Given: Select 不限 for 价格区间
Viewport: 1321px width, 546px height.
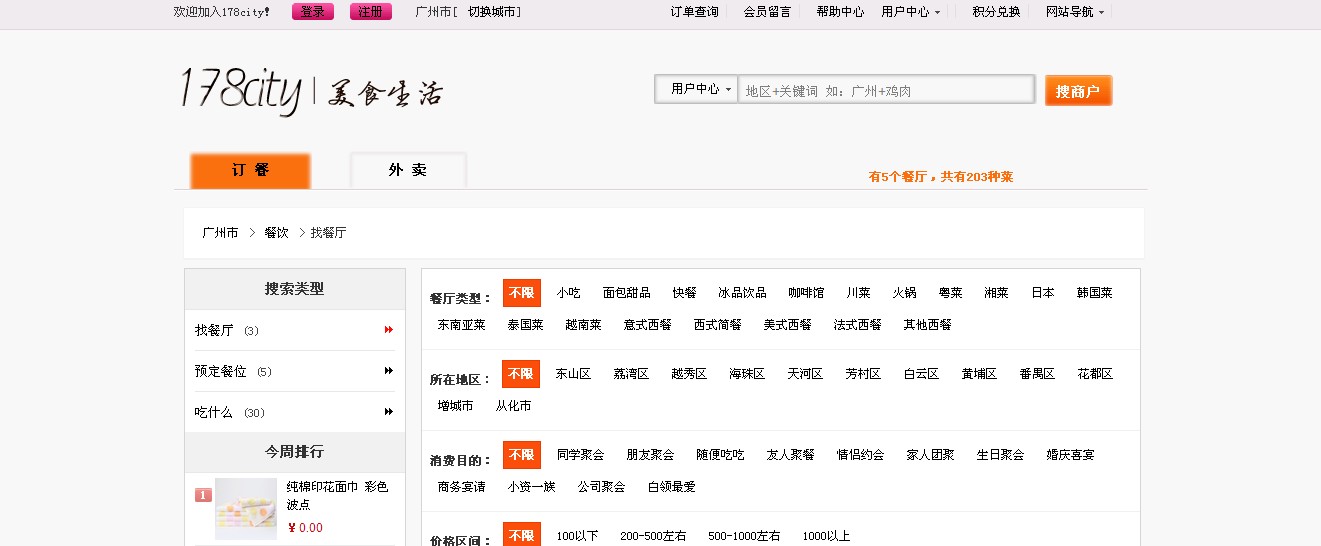Looking at the screenshot, I should tap(521, 535).
